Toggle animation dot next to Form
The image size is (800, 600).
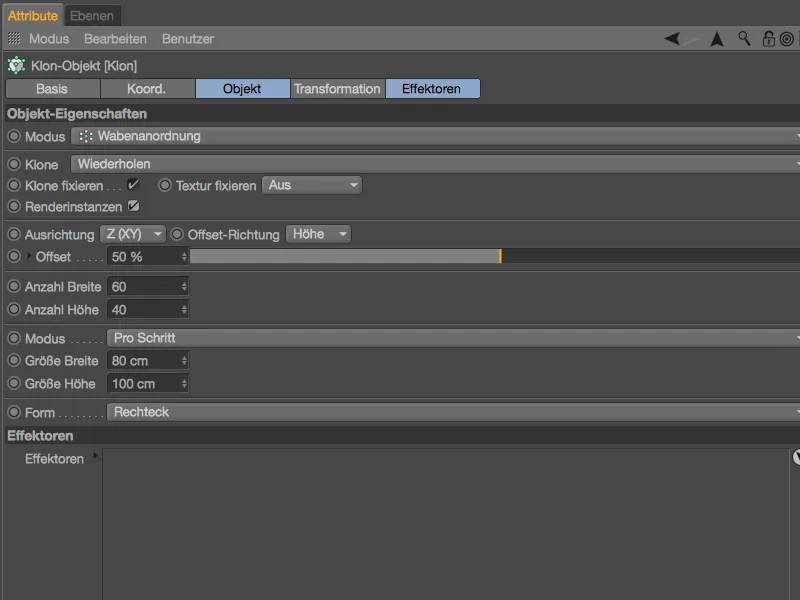pyautogui.click(x=14, y=412)
